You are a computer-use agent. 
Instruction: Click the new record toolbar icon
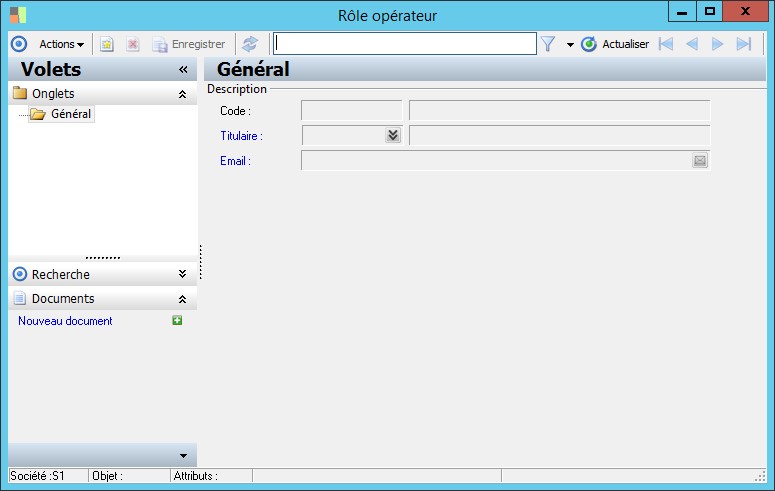tap(107, 44)
